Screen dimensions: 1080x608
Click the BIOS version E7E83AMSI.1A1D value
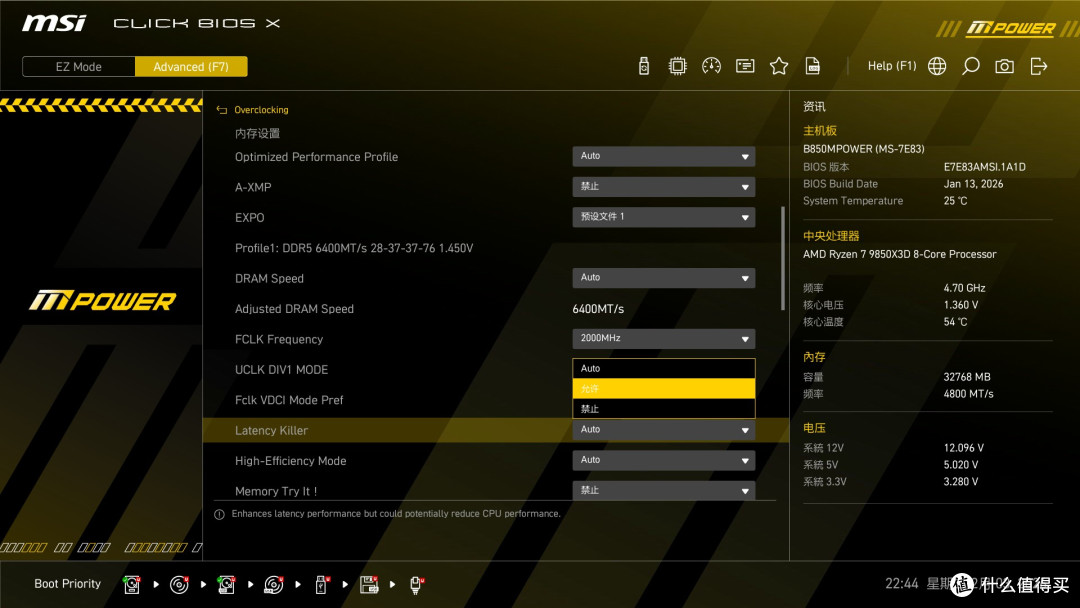click(x=984, y=167)
